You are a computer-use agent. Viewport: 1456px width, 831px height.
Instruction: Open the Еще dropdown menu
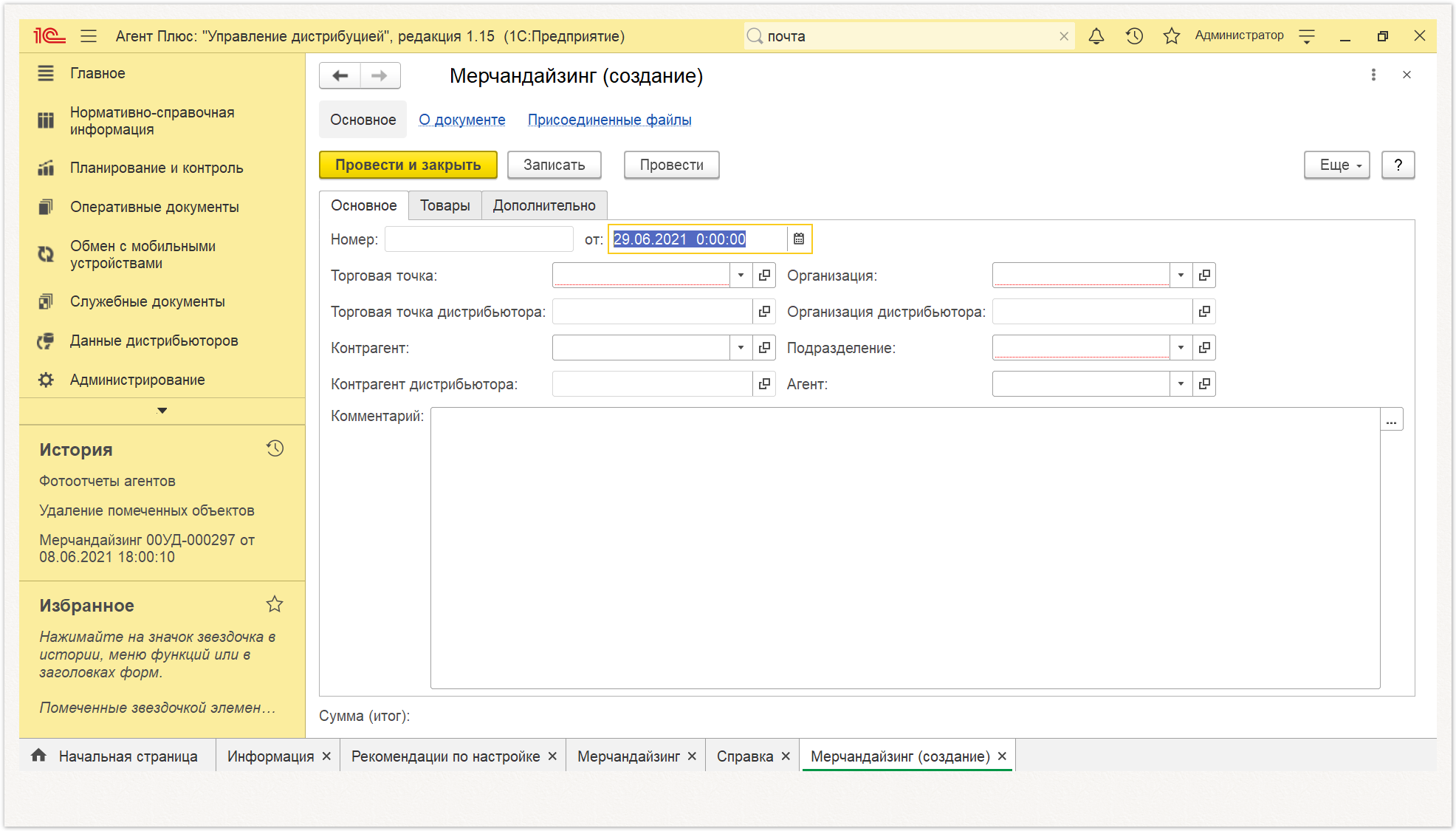coord(1337,165)
